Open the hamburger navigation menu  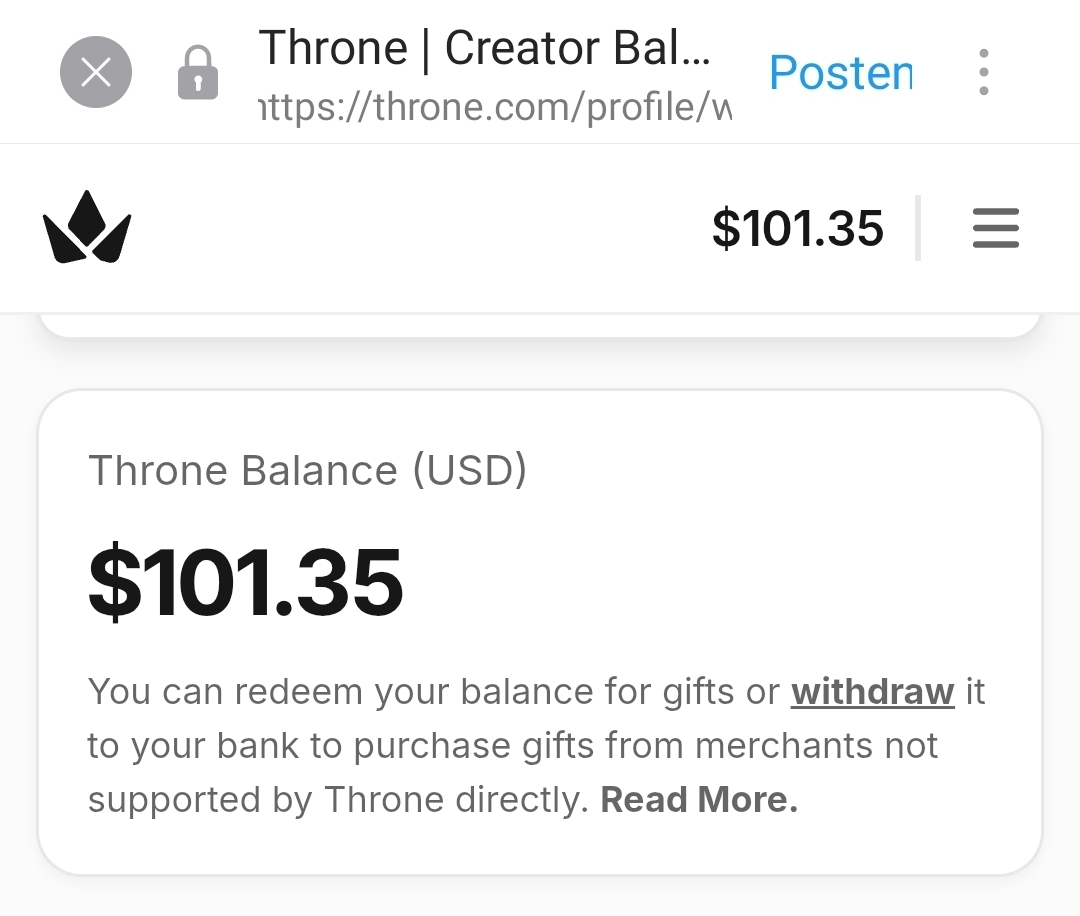click(x=995, y=228)
